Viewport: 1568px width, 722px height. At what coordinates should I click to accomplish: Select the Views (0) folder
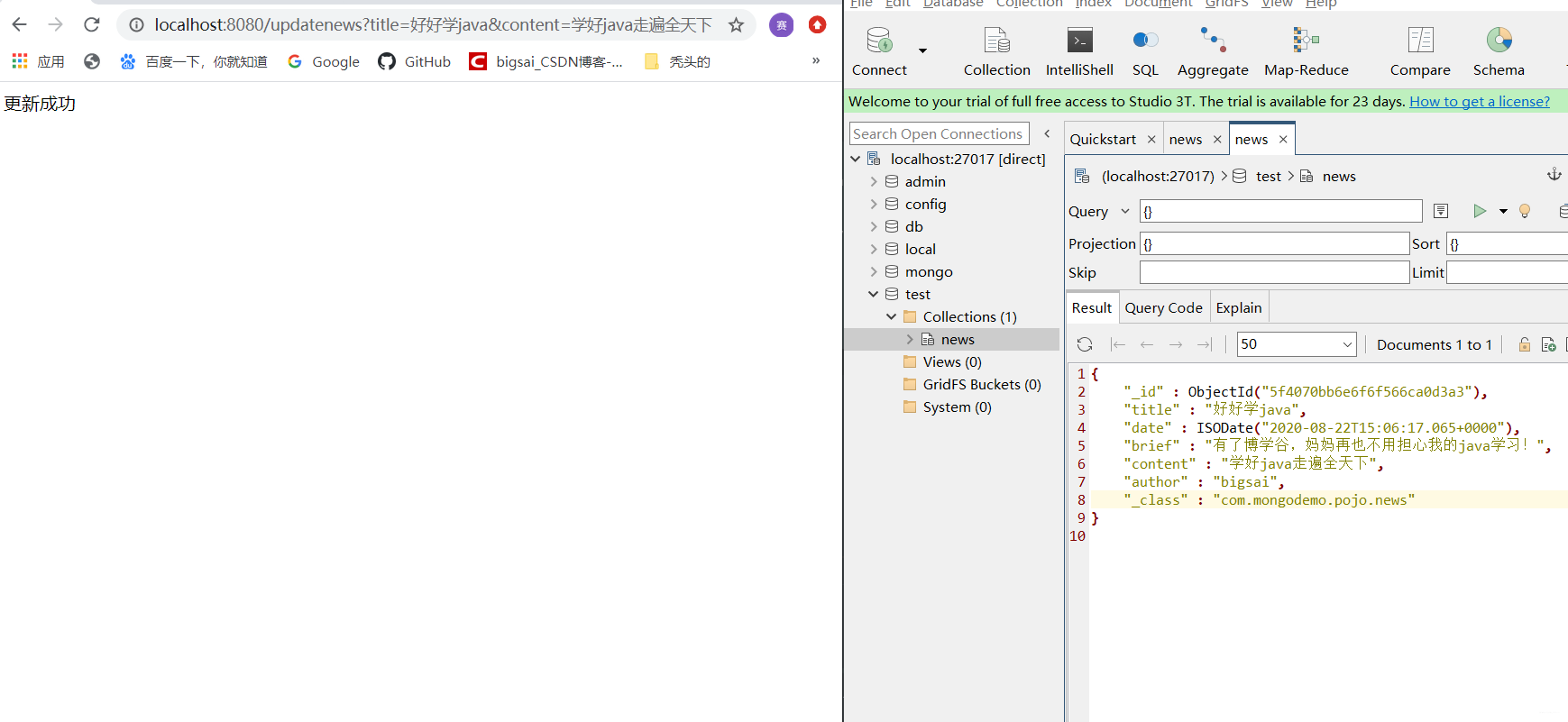[942, 361]
